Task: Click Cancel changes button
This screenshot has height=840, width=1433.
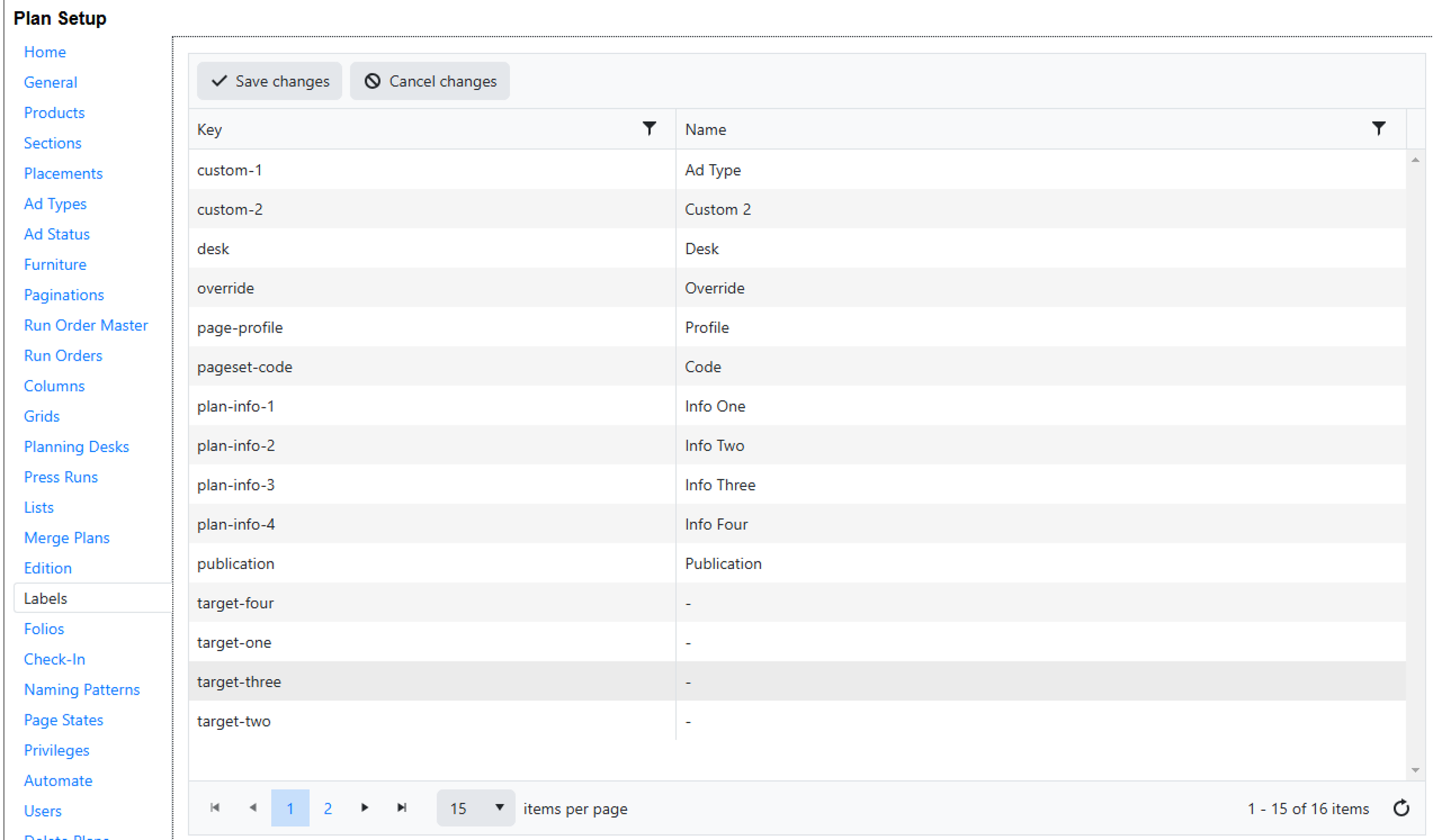Action: (430, 81)
